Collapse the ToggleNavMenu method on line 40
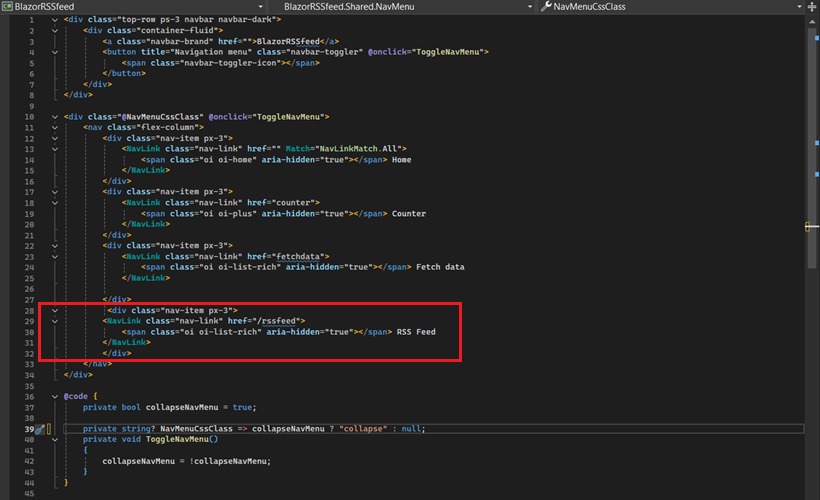 tap(54, 440)
